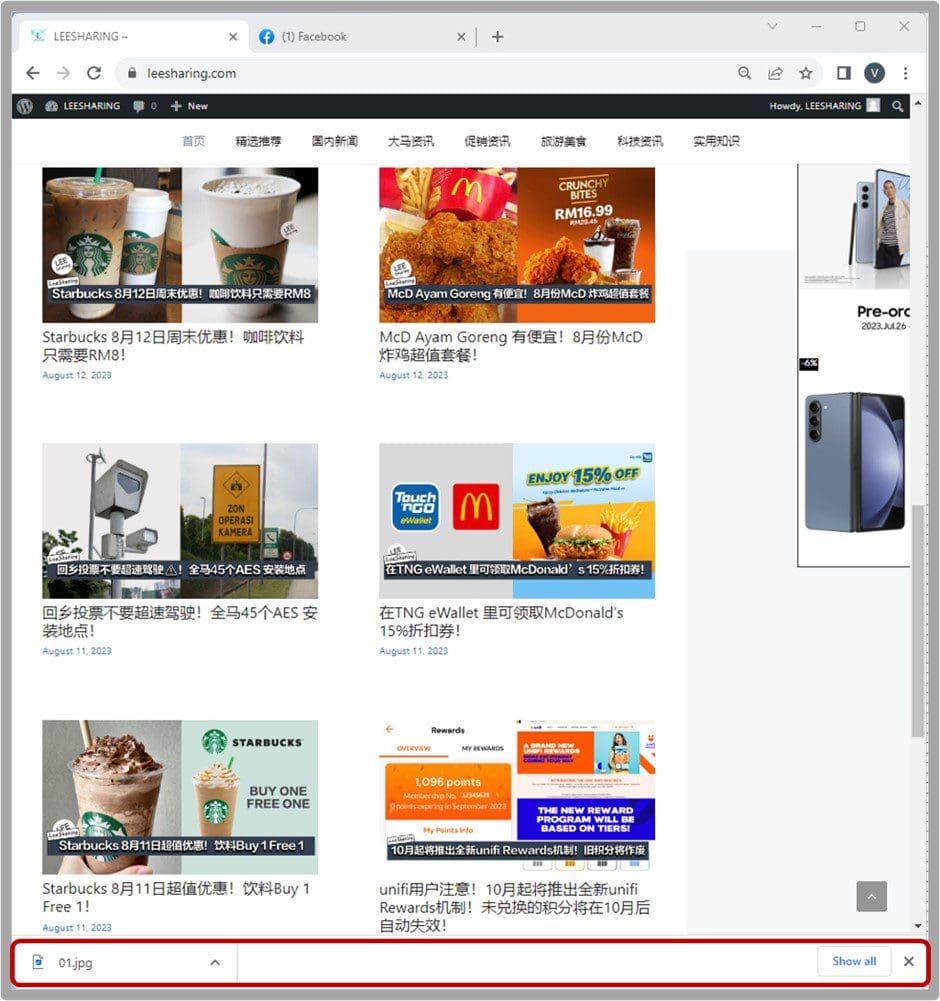Click the scrollbar up arrow
This screenshot has height=1001, width=940.
(x=918, y=103)
